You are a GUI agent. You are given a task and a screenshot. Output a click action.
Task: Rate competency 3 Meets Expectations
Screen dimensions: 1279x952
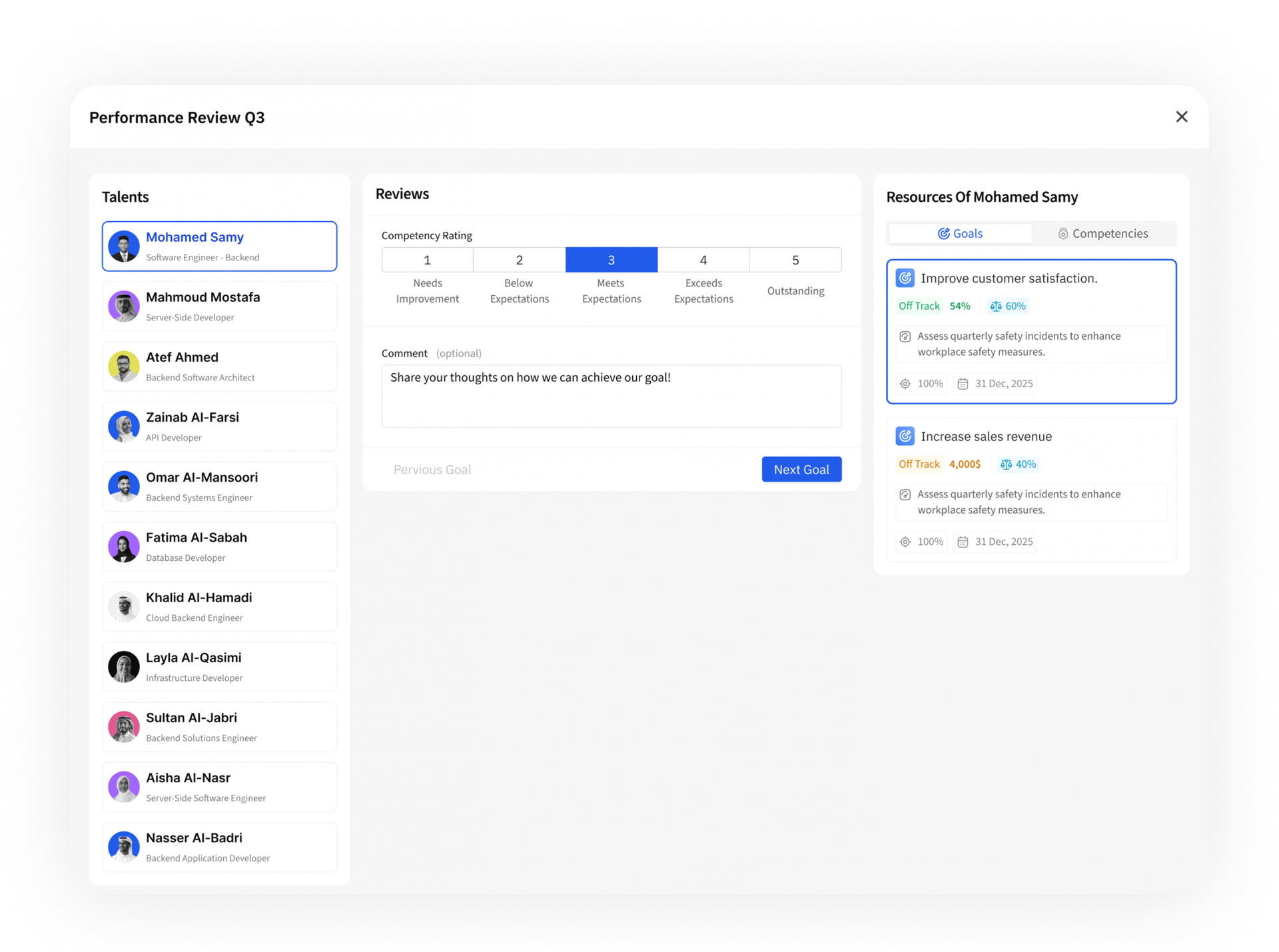click(612, 260)
